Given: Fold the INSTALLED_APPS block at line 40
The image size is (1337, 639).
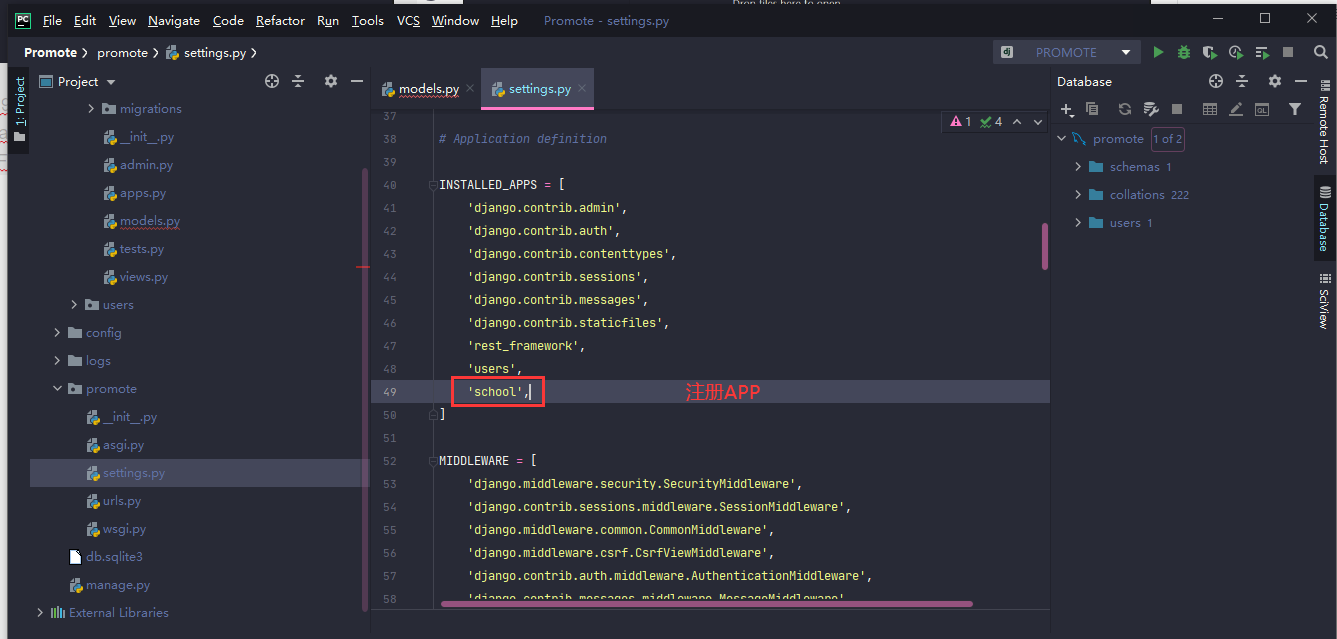Looking at the screenshot, I should (431, 185).
